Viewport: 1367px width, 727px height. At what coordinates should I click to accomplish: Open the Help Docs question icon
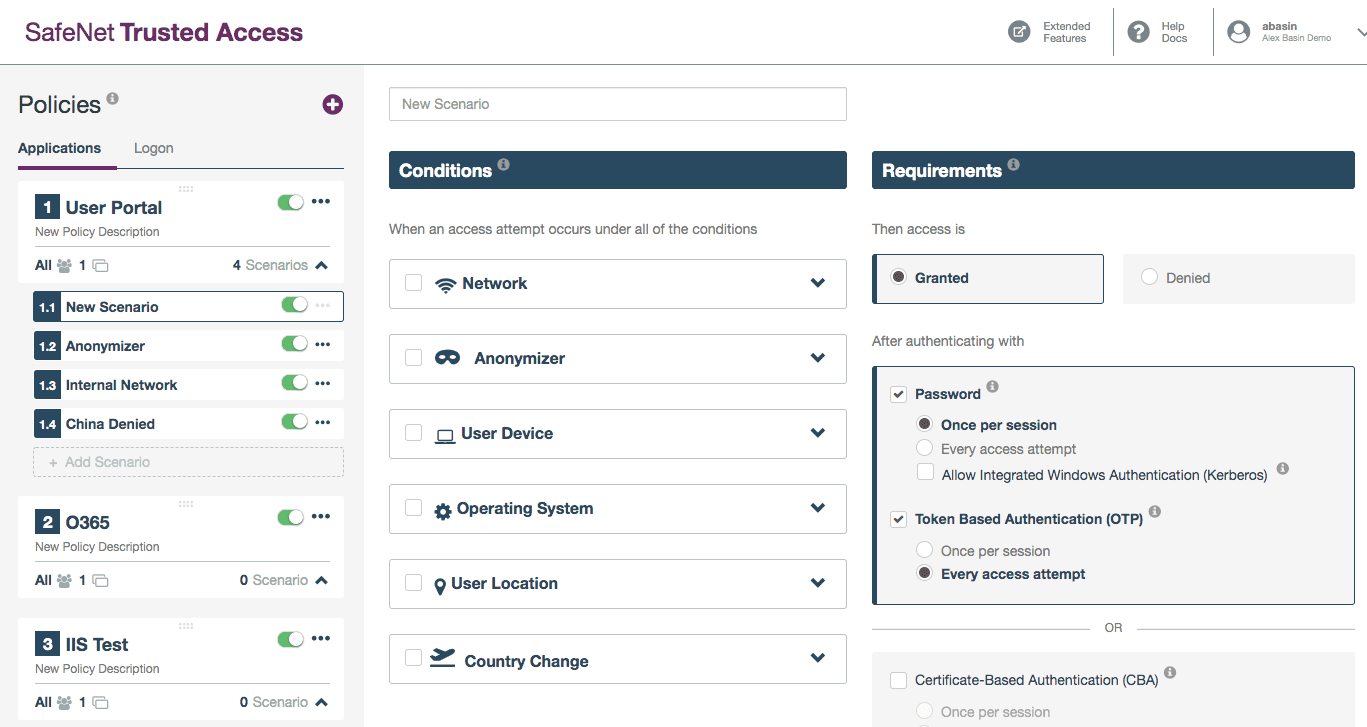pyautogui.click(x=1138, y=32)
